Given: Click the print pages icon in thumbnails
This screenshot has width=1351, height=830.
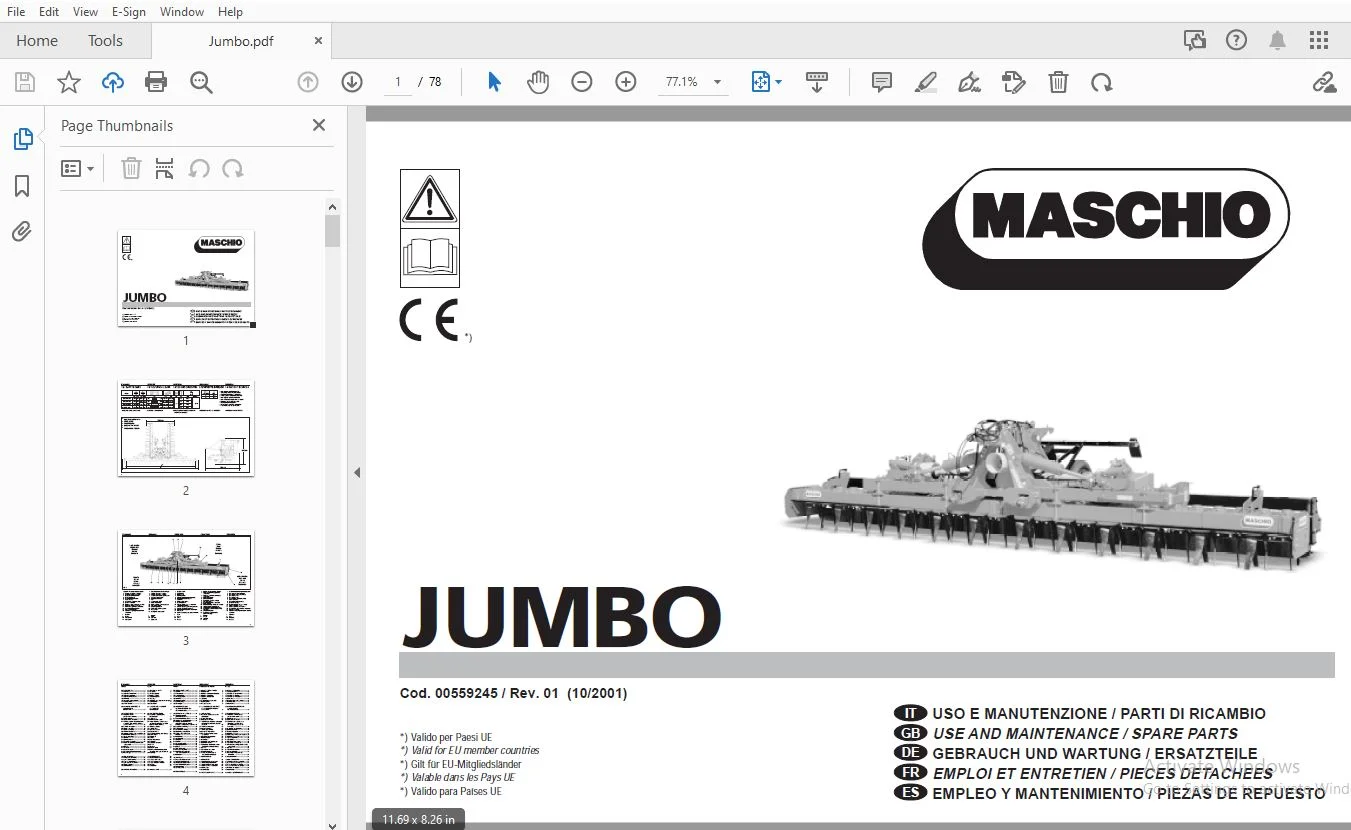Looking at the screenshot, I should (165, 169).
